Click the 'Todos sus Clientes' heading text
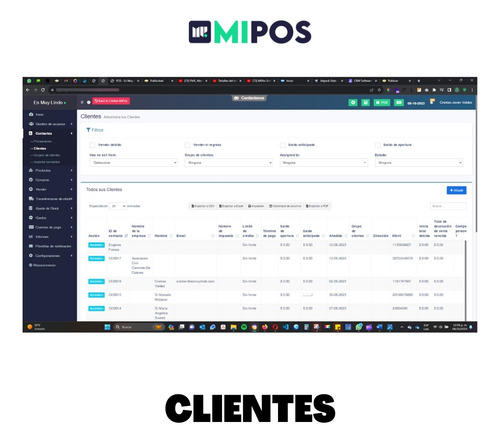Image resolution: width=500 pixels, height=443 pixels. tap(104, 189)
